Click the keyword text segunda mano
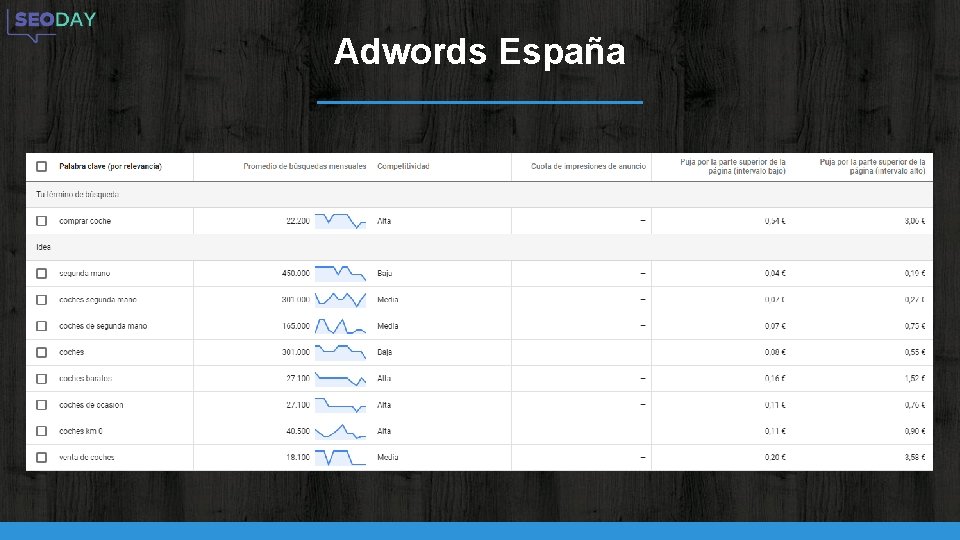 pos(84,274)
